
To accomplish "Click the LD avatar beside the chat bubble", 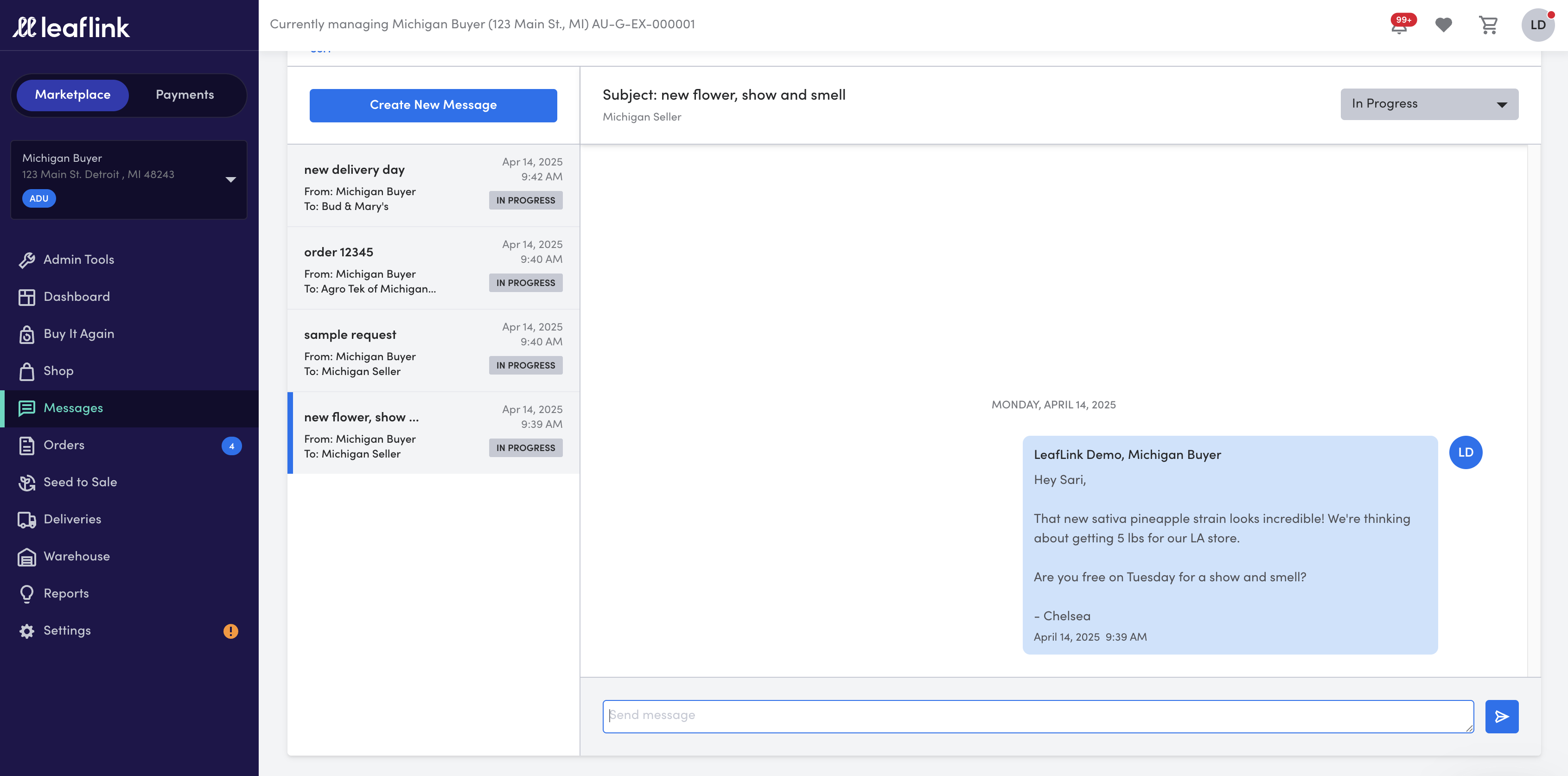I will (1465, 452).
